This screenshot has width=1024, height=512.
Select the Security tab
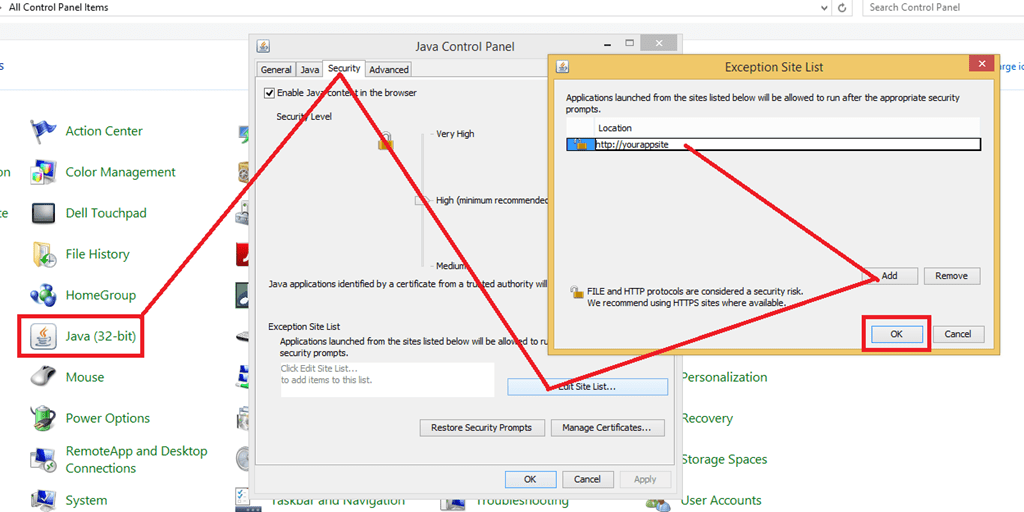[x=344, y=69]
